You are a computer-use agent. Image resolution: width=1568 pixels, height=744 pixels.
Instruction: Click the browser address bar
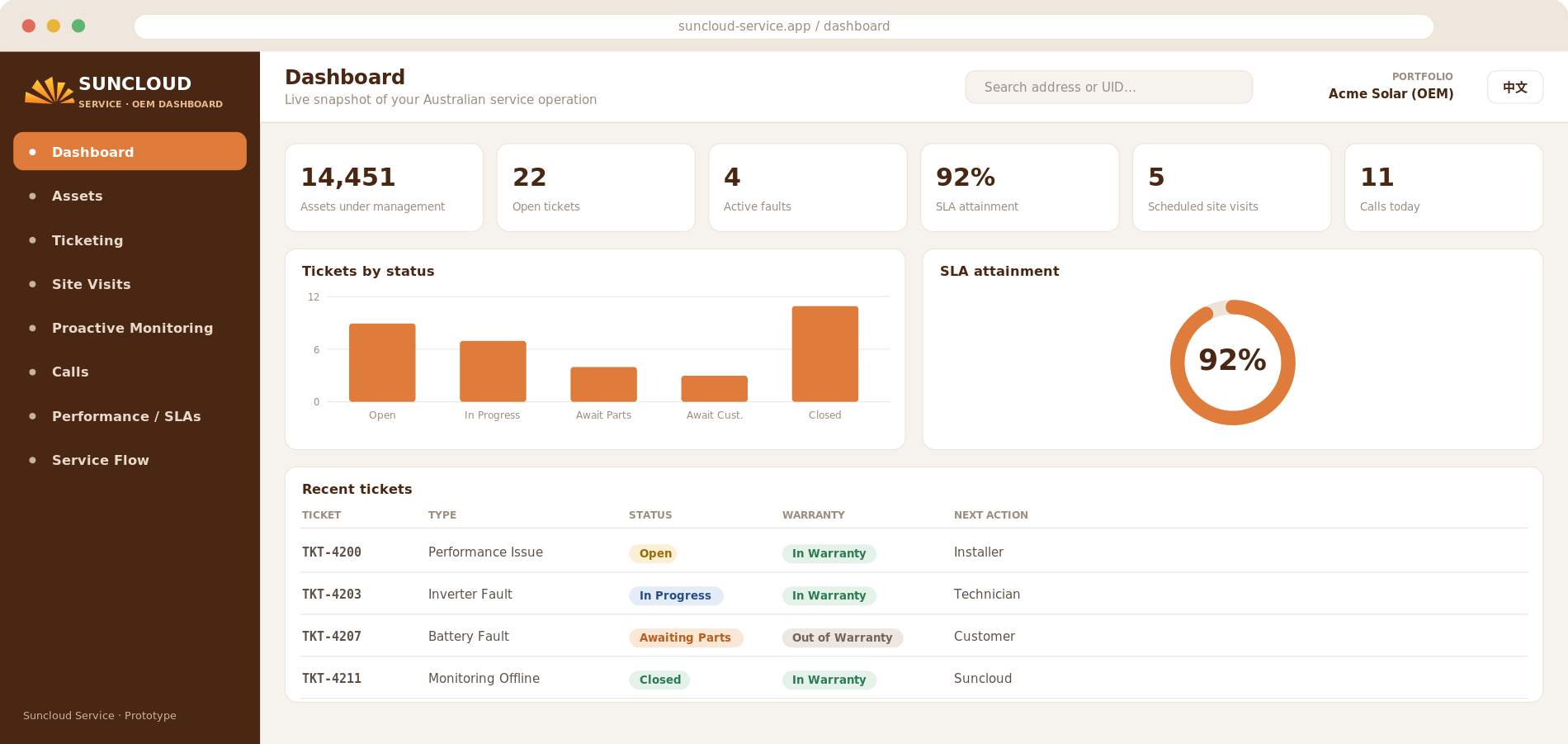coord(784,26)
